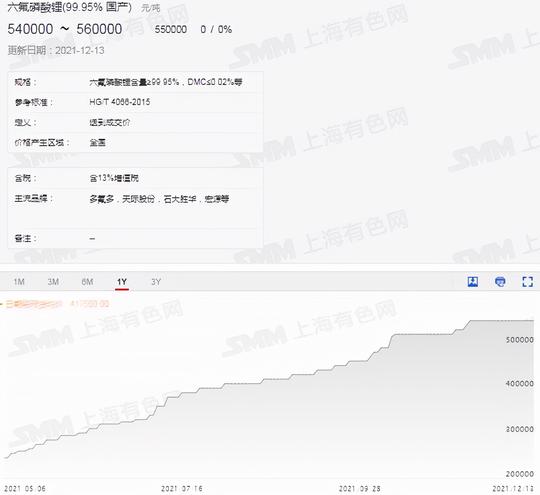540x495 pixels.
Task: Open chart in fullscreen icon
Action: point(528,281)
